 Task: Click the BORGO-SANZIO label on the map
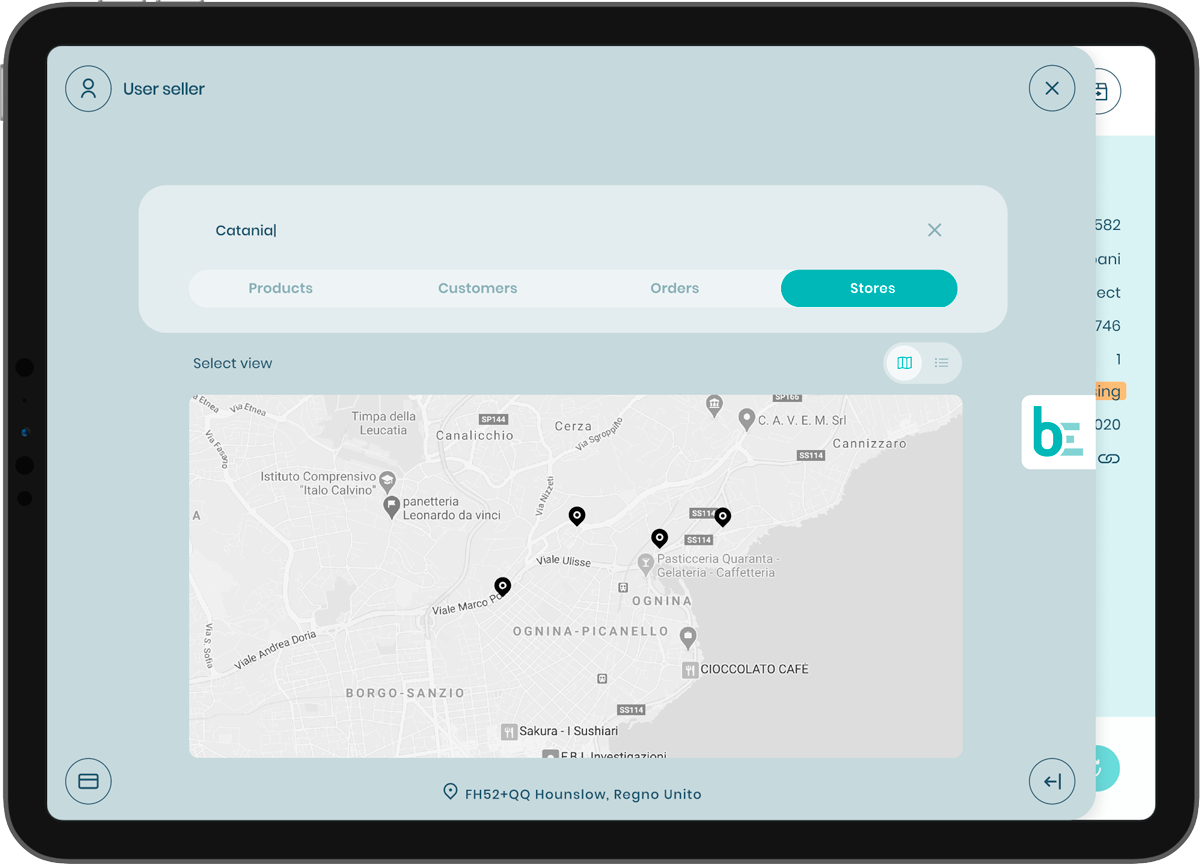tap(405, 693)
